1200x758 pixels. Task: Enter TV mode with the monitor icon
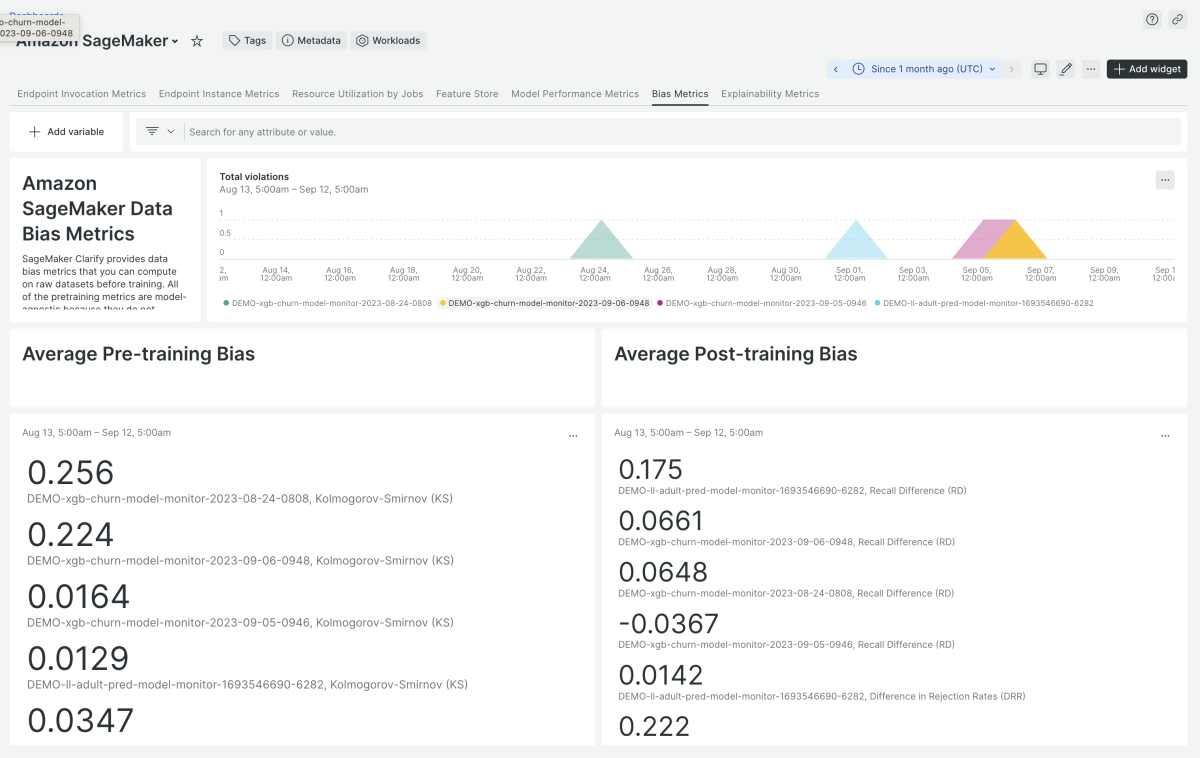[x=1040, y=69]
